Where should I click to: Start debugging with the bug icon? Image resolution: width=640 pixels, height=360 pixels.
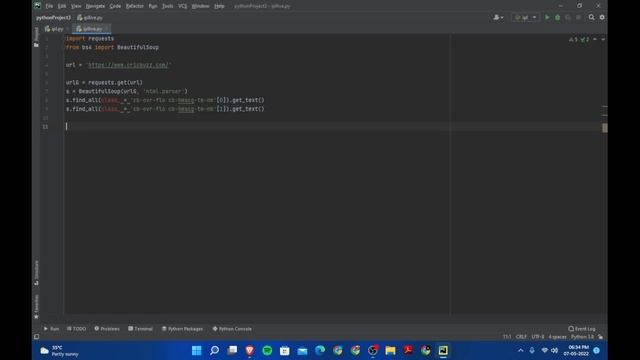(x=558, y=18)
